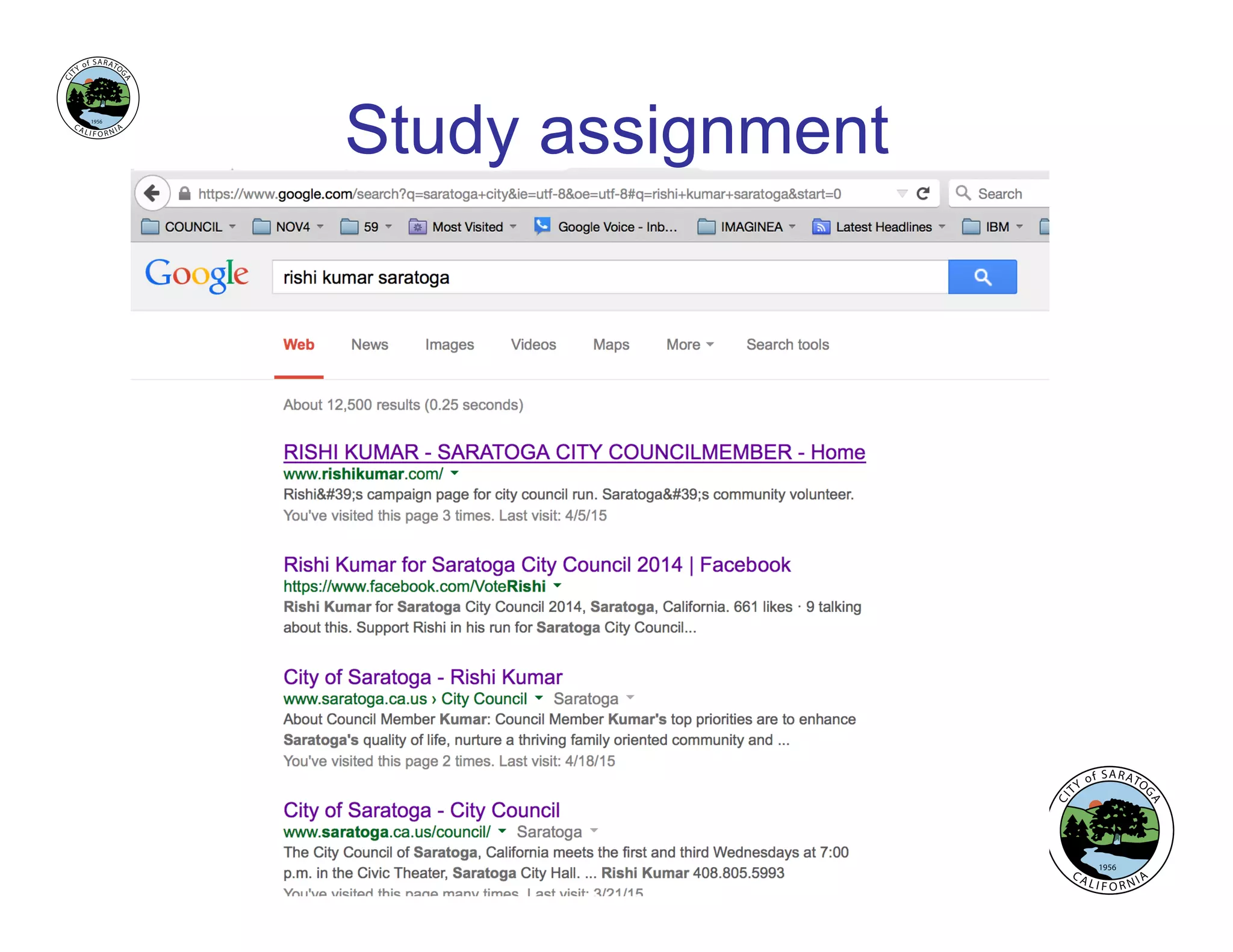Open the NOV4 bookmarks folder
This screenshot has width=1233, height=952.
click(281, 227)
